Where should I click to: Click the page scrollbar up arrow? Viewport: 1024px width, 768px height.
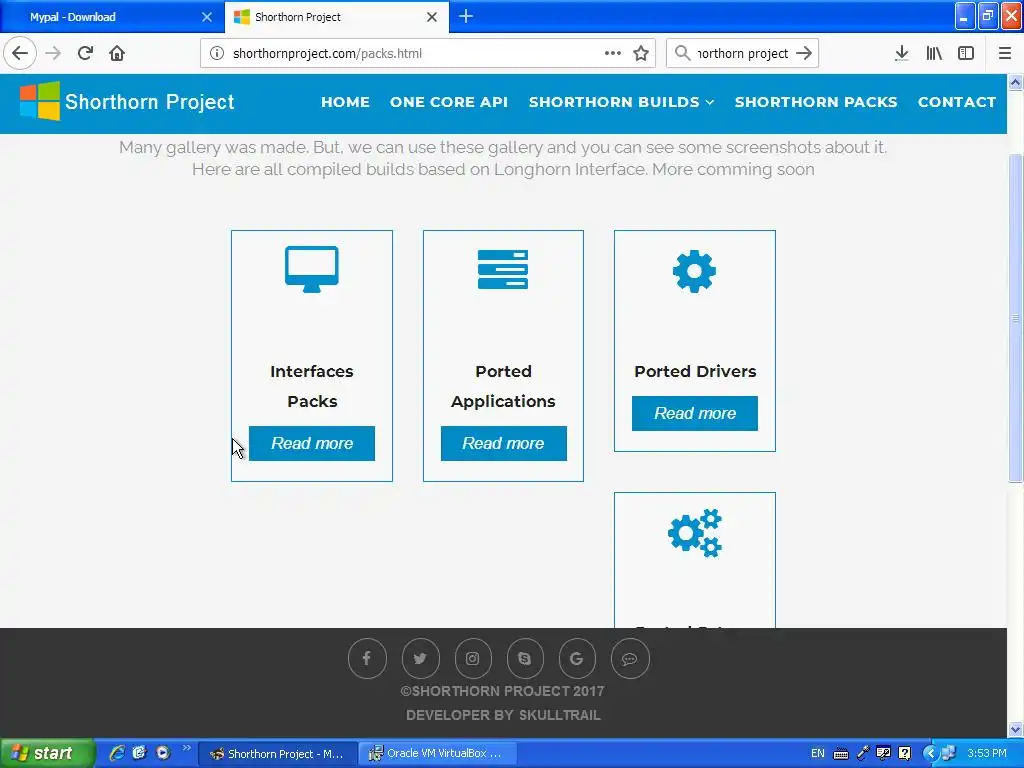[1015, 82]
